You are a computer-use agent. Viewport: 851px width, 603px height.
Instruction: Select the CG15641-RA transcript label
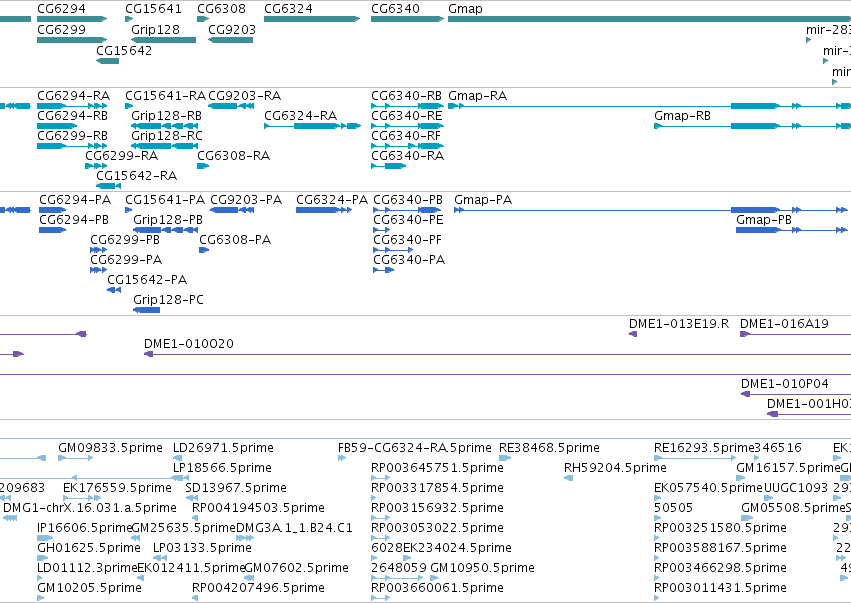[166, 96]
